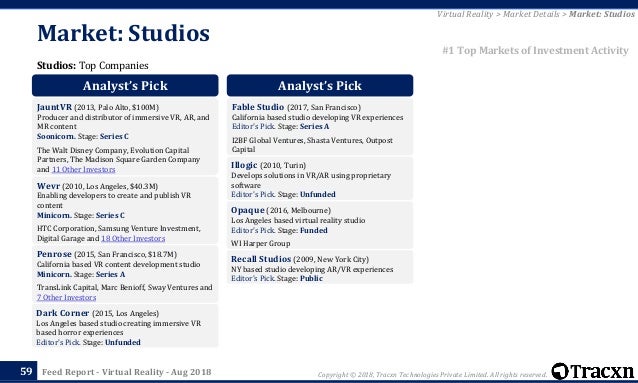The width and height of the screenshot is (638, 383).
Task: Click 'Market Details' in the breadcrumb
Action: click(x=531, y=14)
